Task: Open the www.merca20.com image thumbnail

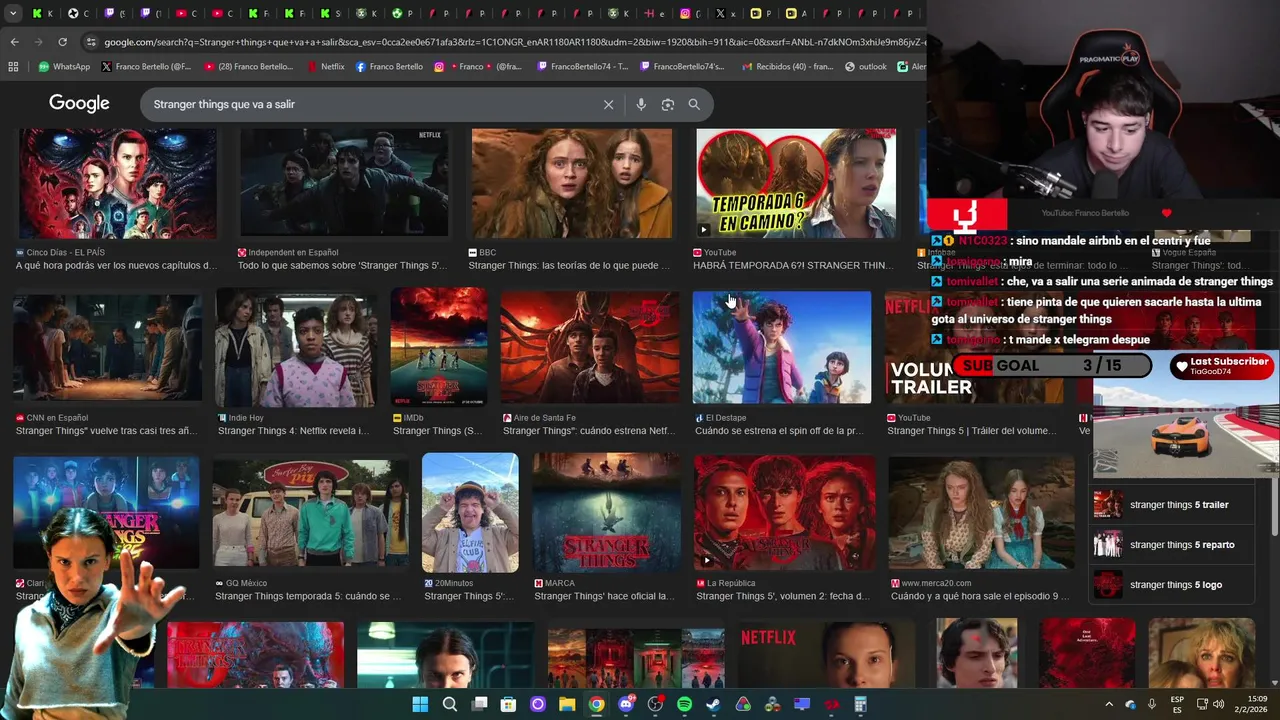Action: 982,513
